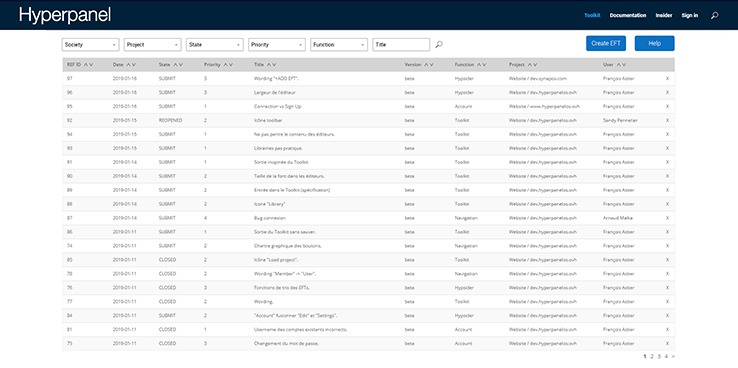Open entry 'Taille de la font dans les éditeurs.'
Image resolution: width=738 pixels, height=368 pixels.
tap(289, 176)
